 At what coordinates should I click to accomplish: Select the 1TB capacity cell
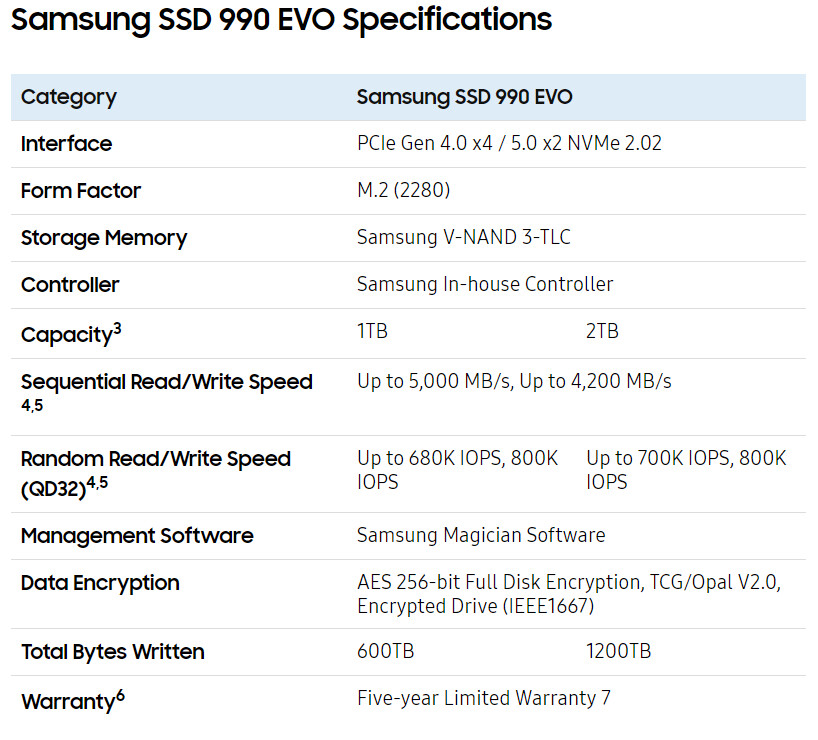pyautogui.click(x=372, y=331)
